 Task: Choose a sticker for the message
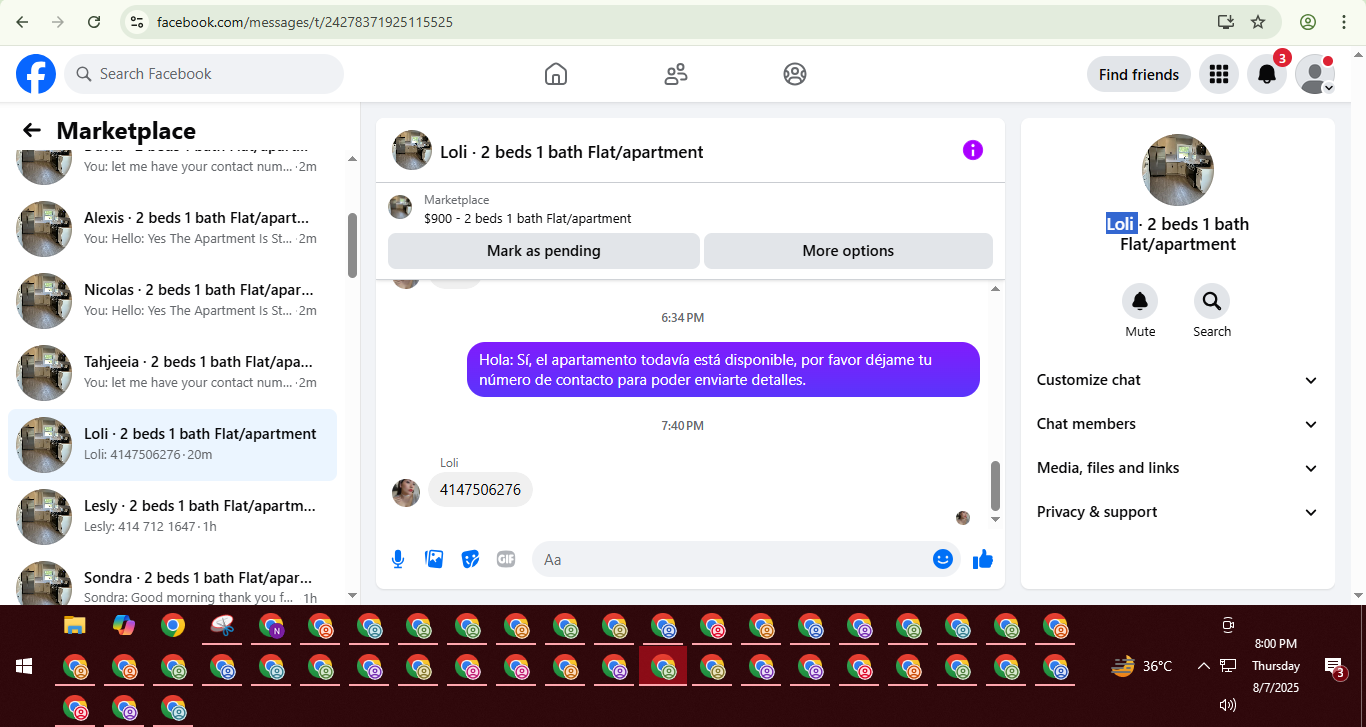[470, 559]
